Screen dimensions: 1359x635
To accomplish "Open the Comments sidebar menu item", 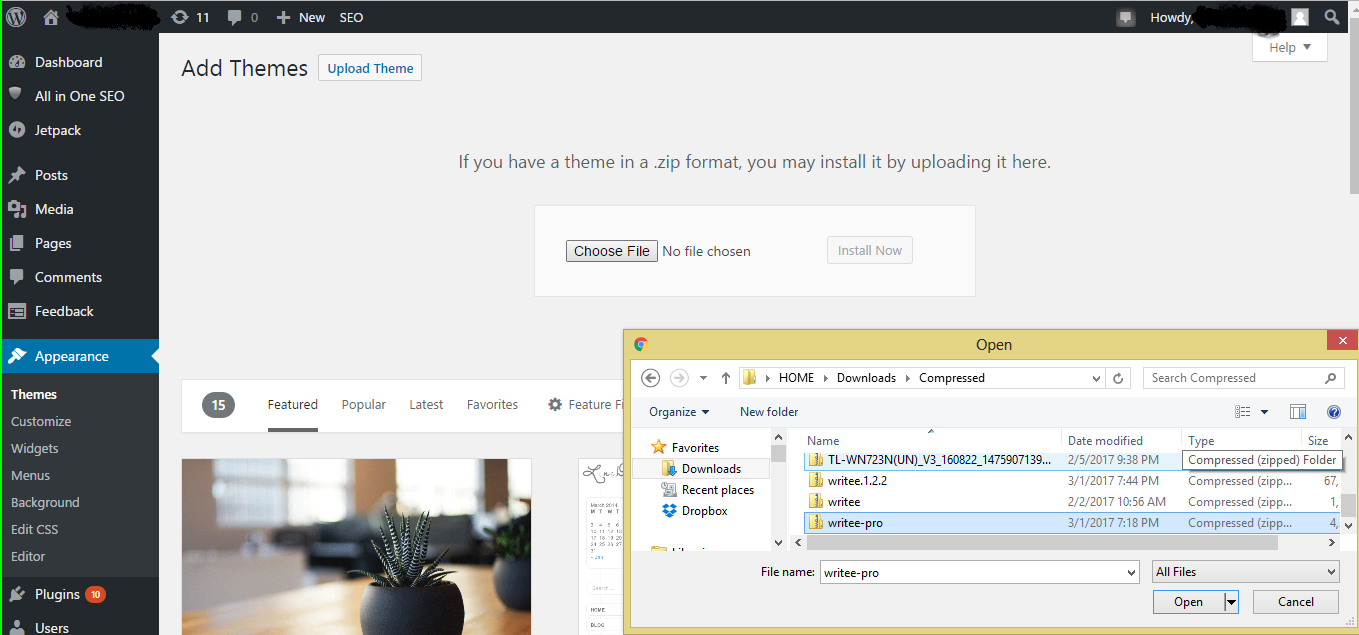I will click(x=79, y=277).
